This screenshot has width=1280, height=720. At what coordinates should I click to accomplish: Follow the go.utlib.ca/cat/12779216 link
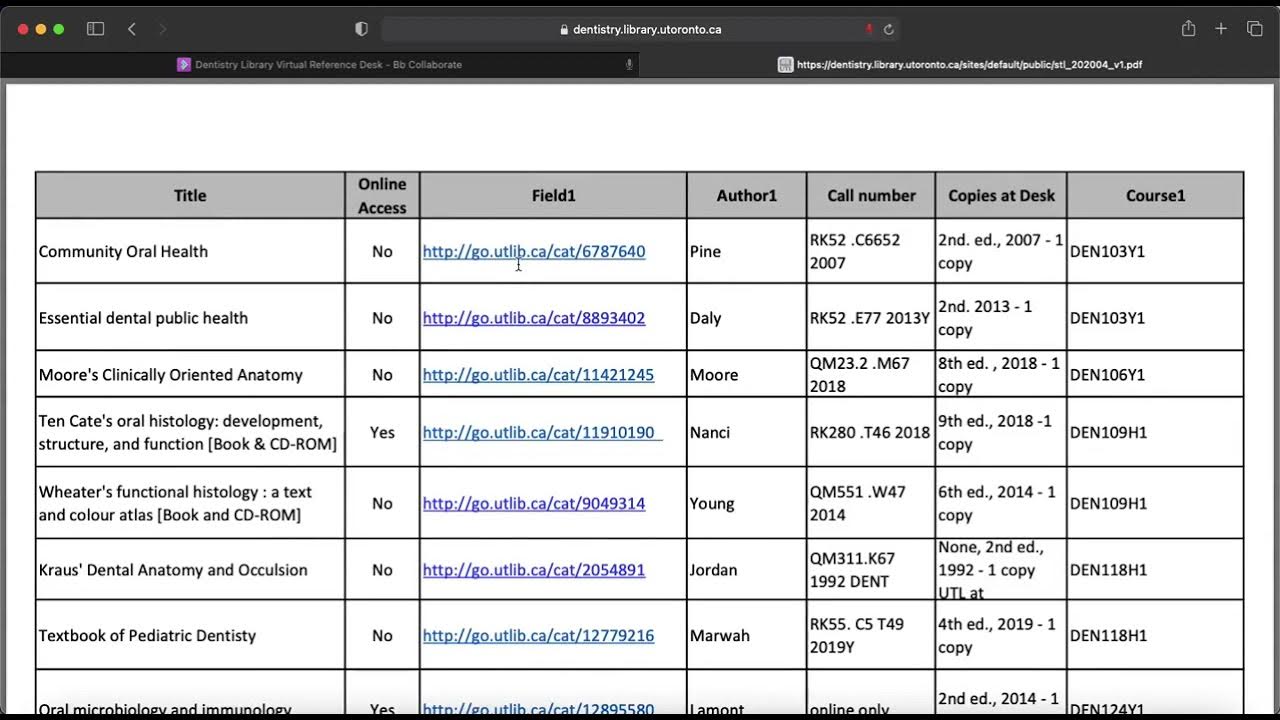[x=538, y=636]
